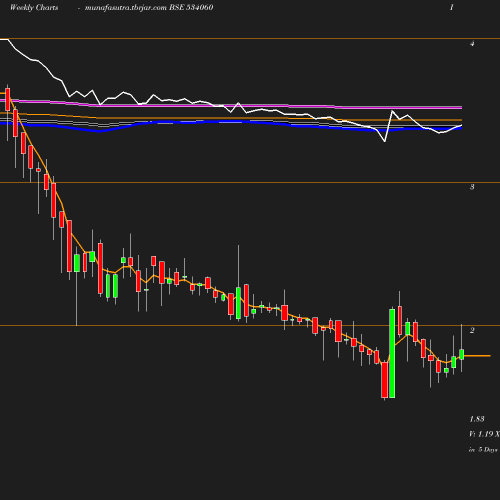Click the last green candle on the right
The width and height of the screenshot is (500, 500).
click(462, 354)
